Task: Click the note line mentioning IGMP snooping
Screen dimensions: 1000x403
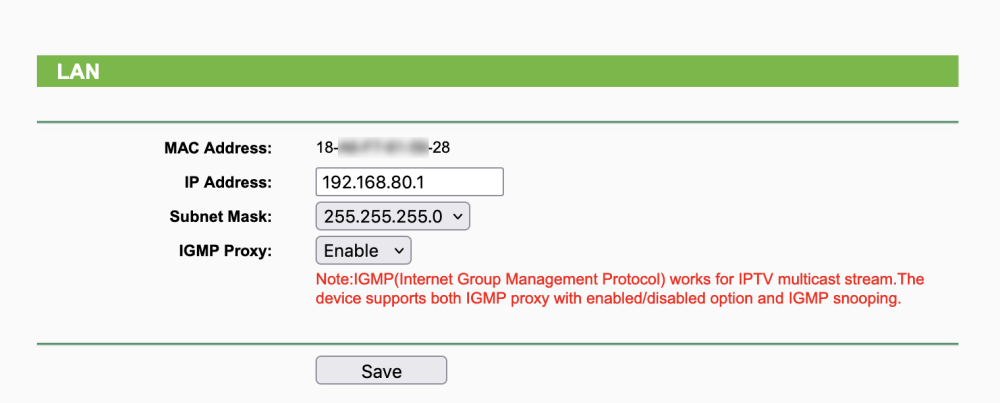Action: click(x=608, y=298)
